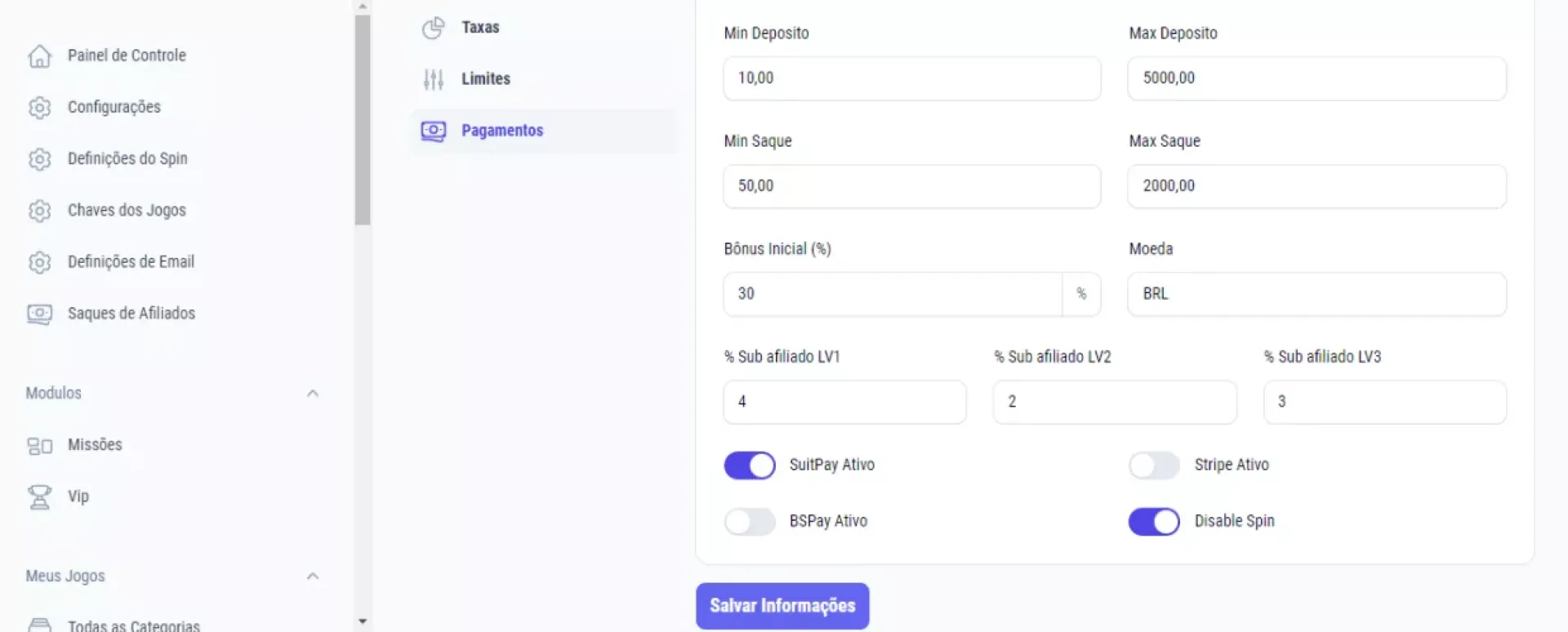Viewport: 1568px width, 632px height.
Task: Open the Missões module link
Action: [x=95, y=445]
